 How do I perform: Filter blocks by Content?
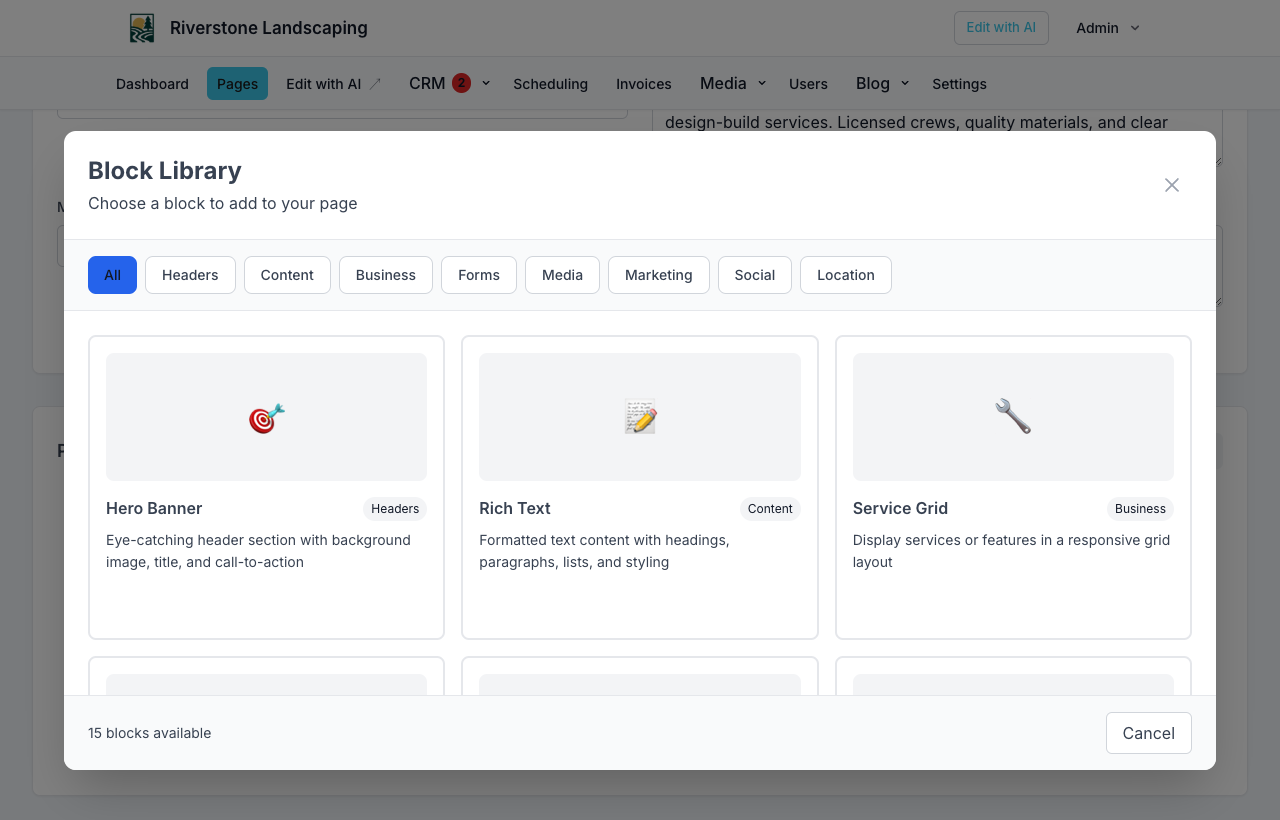pyautogui.click(x=287, y=275)
